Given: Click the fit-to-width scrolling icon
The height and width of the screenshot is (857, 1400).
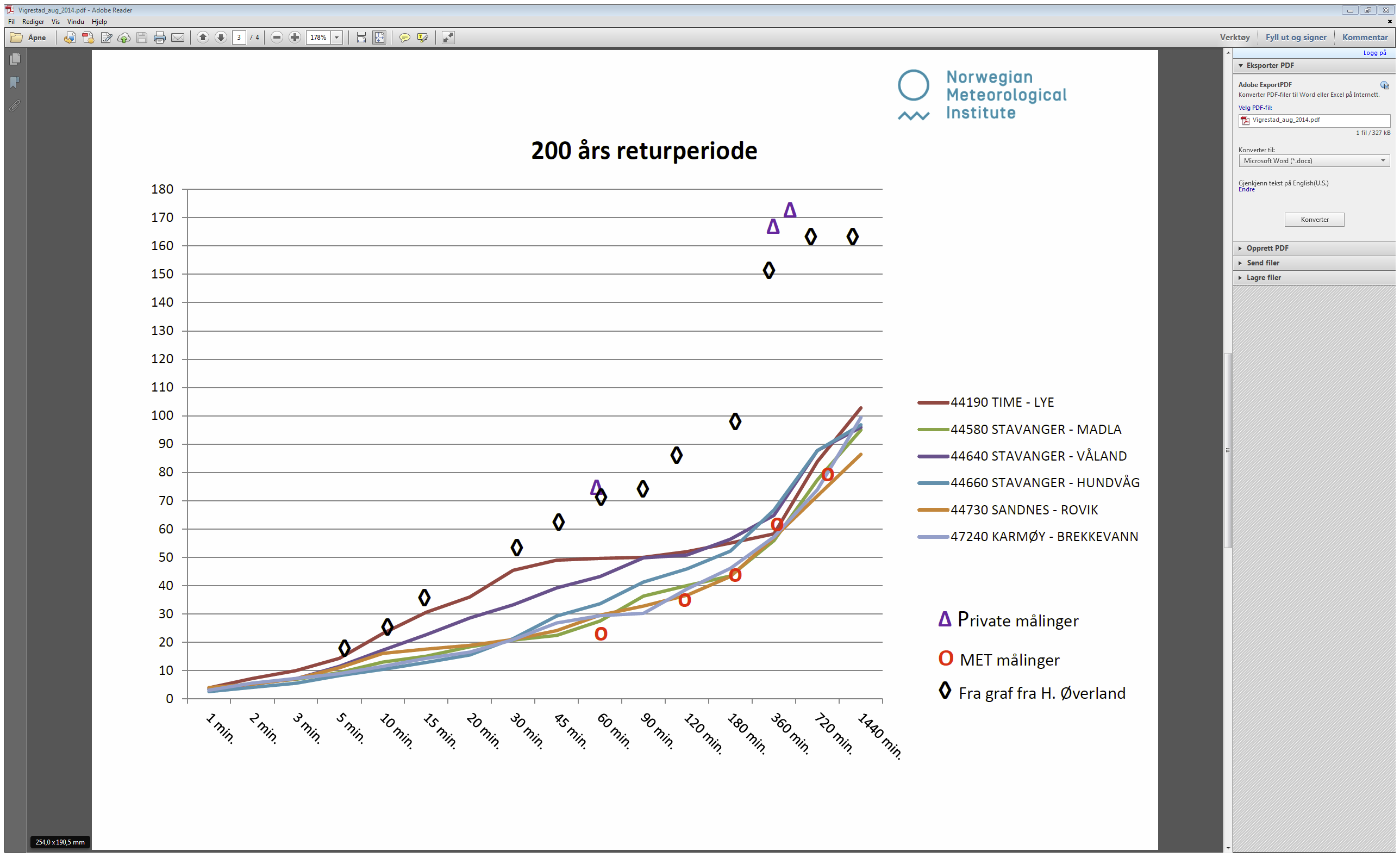Looking at the screenshot, I should [x=361, y=38].
